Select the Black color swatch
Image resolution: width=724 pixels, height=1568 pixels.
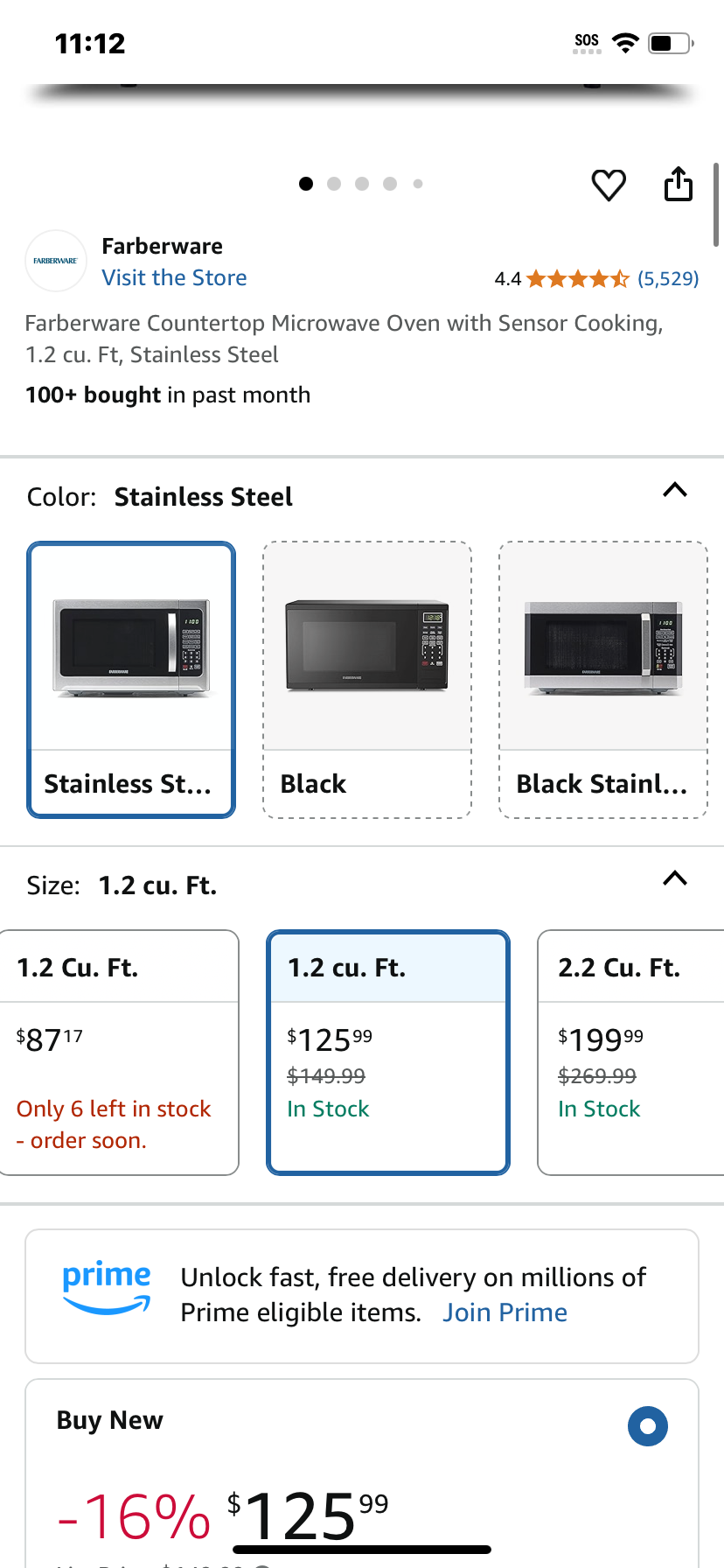click(367, 680)
